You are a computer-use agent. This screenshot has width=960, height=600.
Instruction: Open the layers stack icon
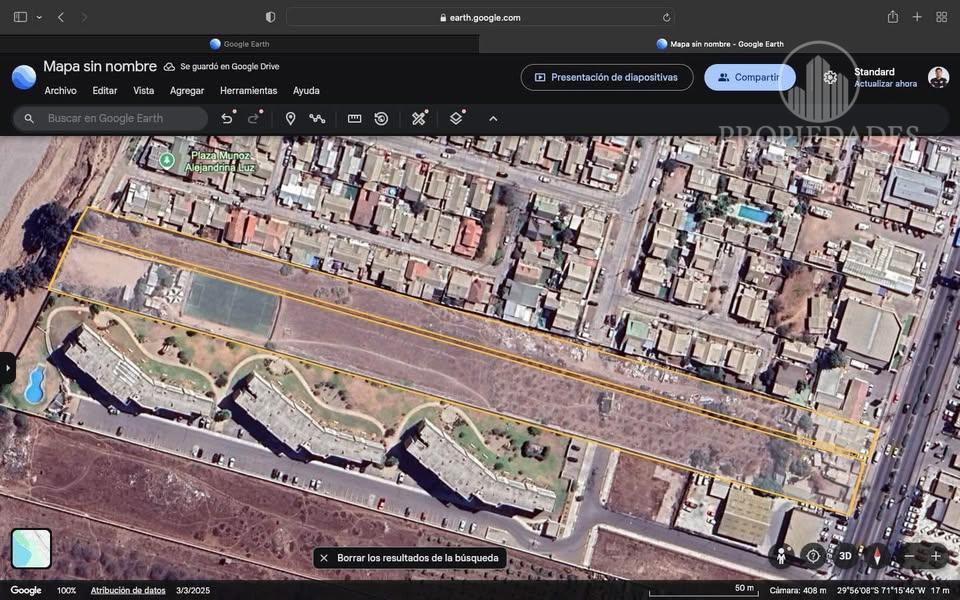[x=456, y=118]
